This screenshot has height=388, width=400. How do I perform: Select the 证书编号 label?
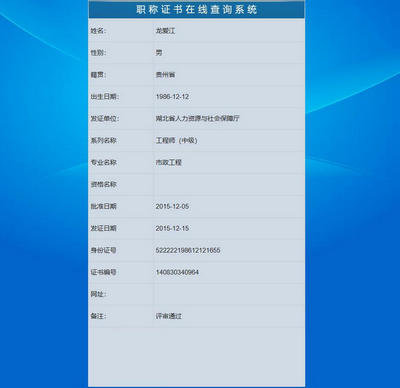[x=103, y=272]
